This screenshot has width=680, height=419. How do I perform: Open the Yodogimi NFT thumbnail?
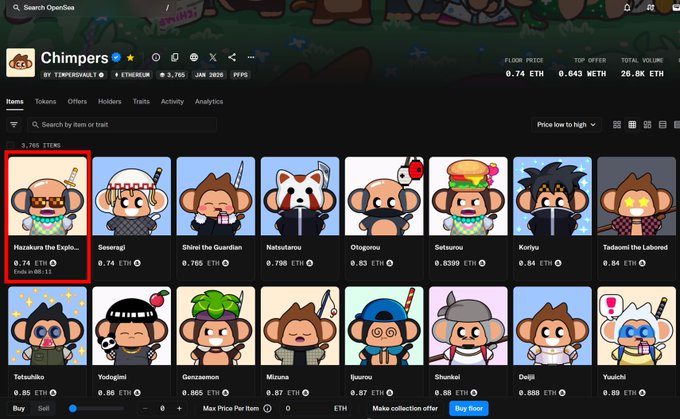(x=132, y=326)
